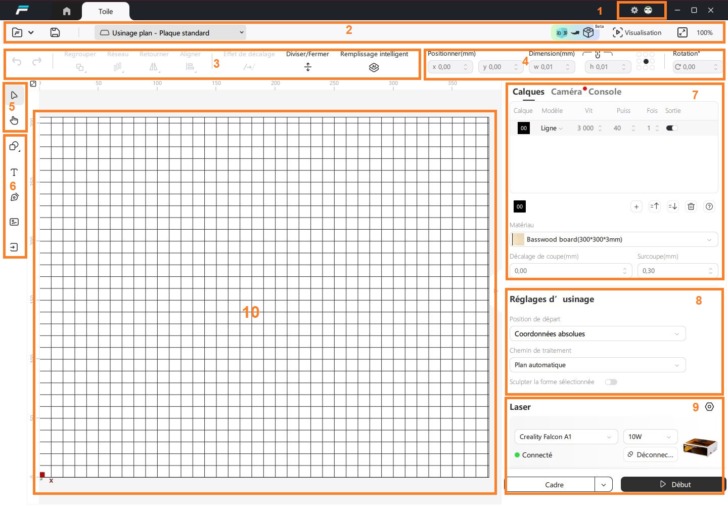Click the undo arrow icon
Screen dimensions: 728x506
point(17,61)
